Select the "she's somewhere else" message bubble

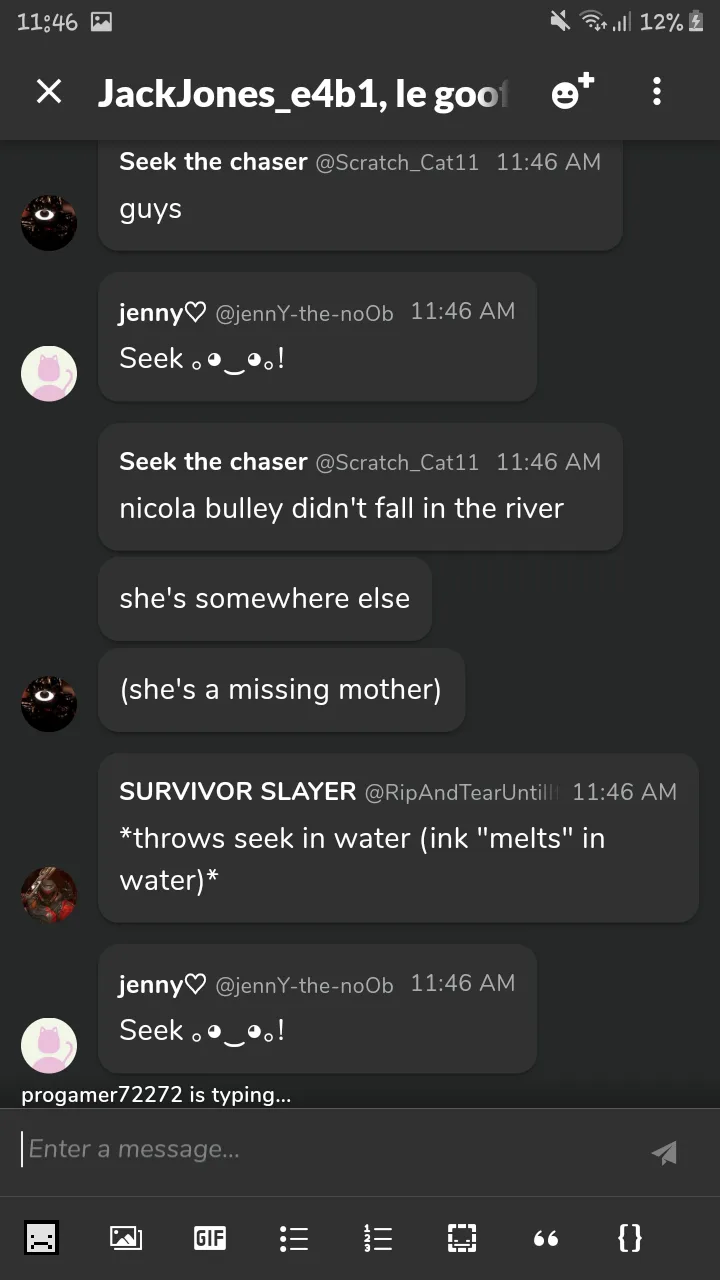pos(265,599)
